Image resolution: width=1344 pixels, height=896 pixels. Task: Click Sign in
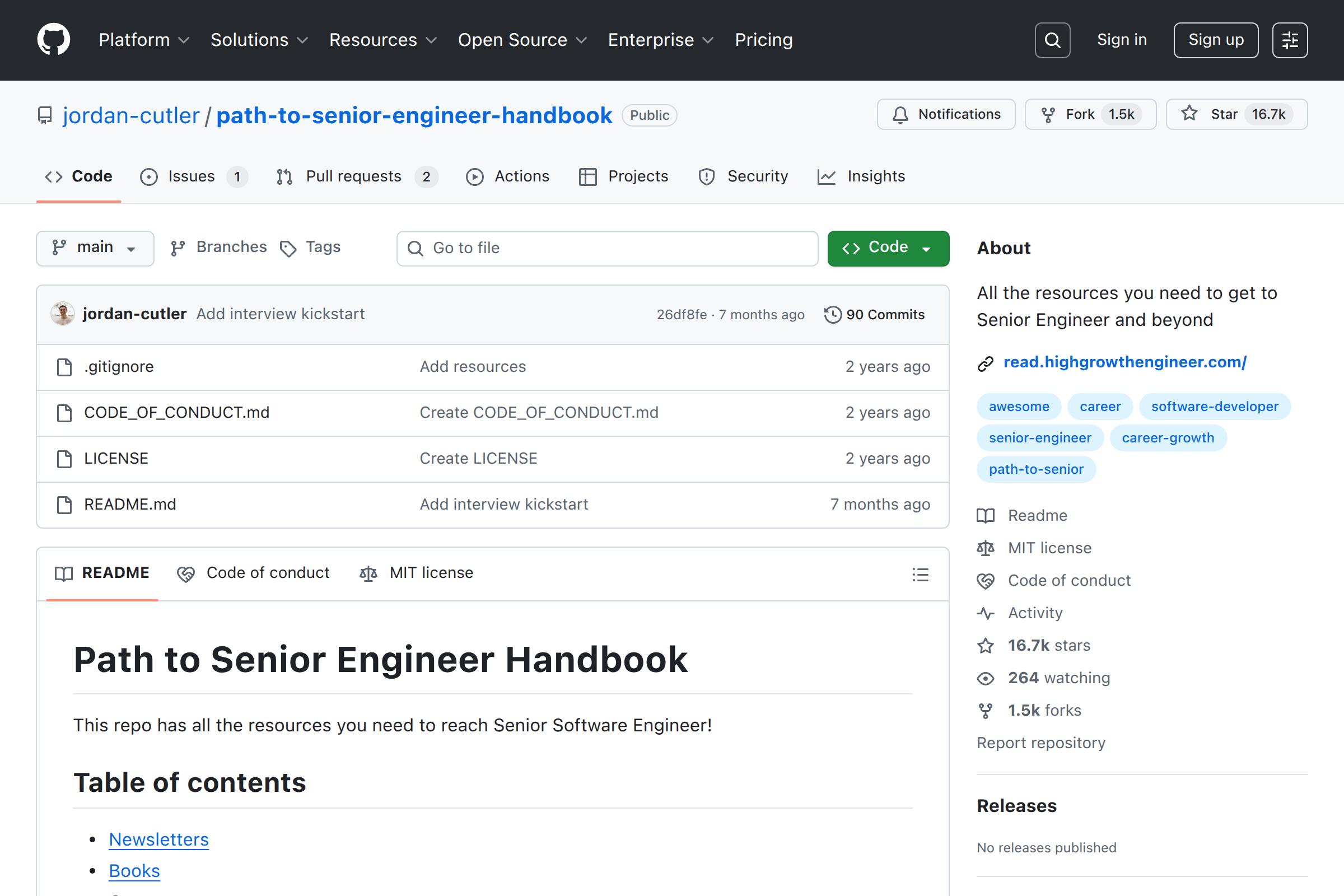pos(1122,40)
